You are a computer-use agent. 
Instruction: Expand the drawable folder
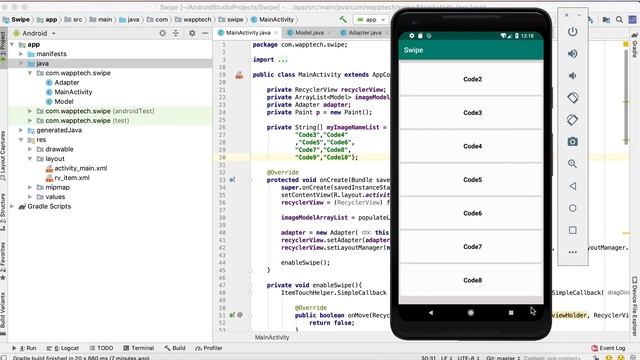[30, 149]
